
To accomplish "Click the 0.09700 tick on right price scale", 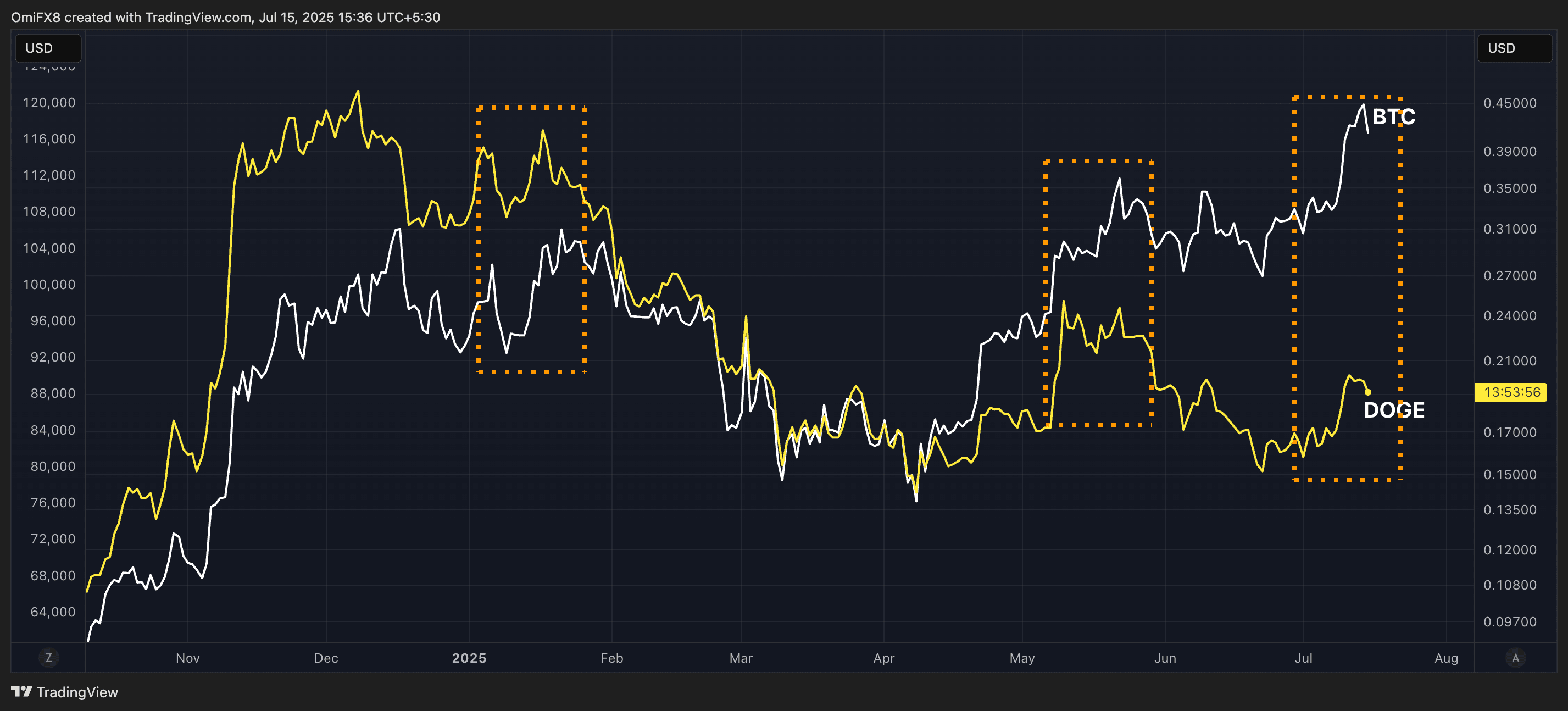I will (x=1510, y=621).
